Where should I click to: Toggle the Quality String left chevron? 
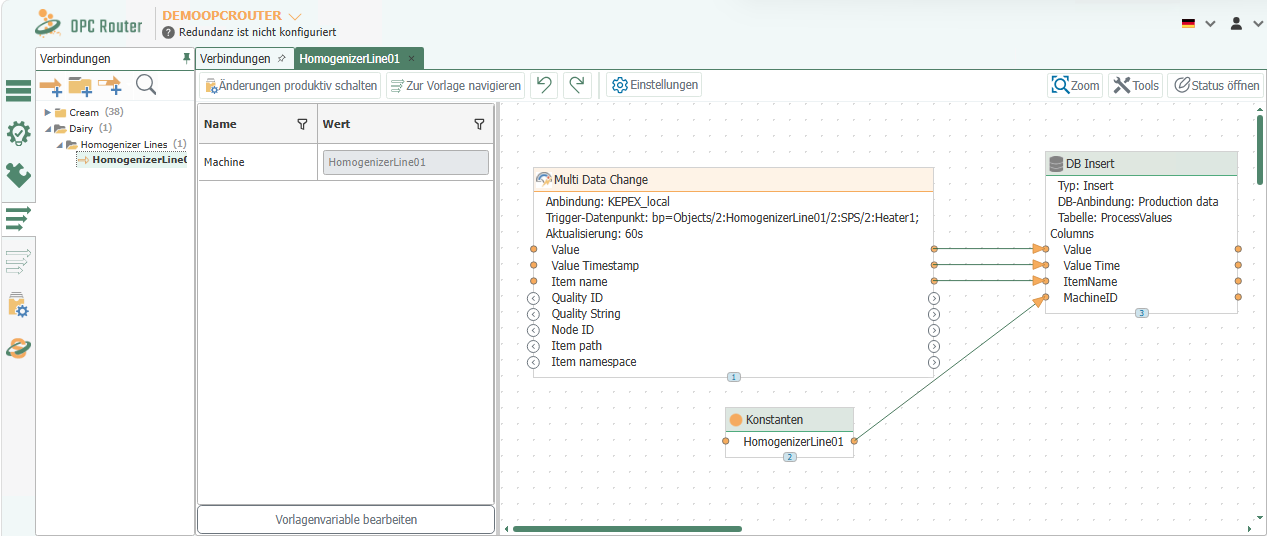point(533,314)
